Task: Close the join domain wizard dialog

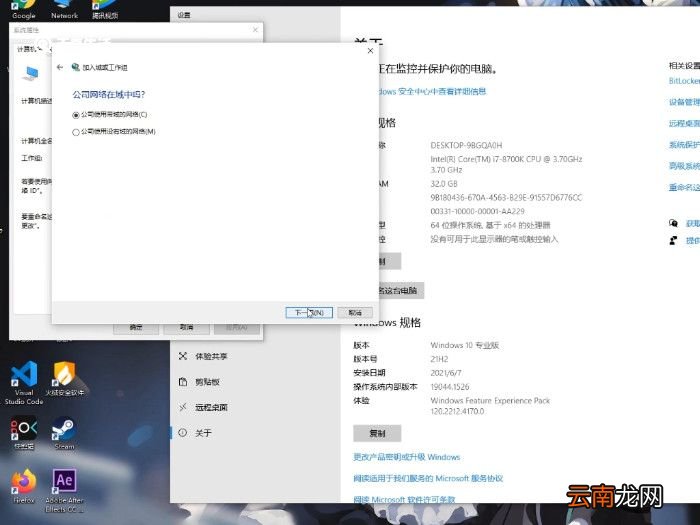Action: [x=370, y=51]
